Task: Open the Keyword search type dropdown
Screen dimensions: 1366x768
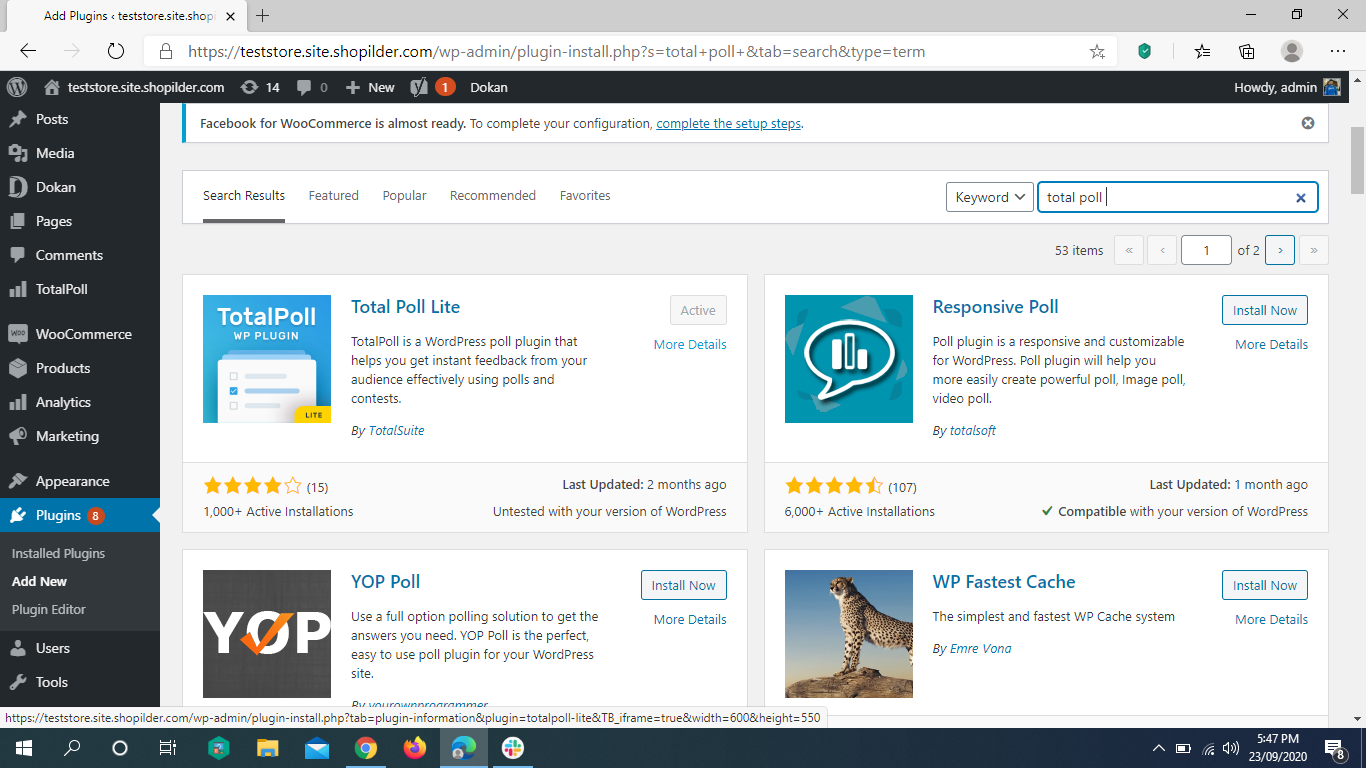Action: click(990, 197)
